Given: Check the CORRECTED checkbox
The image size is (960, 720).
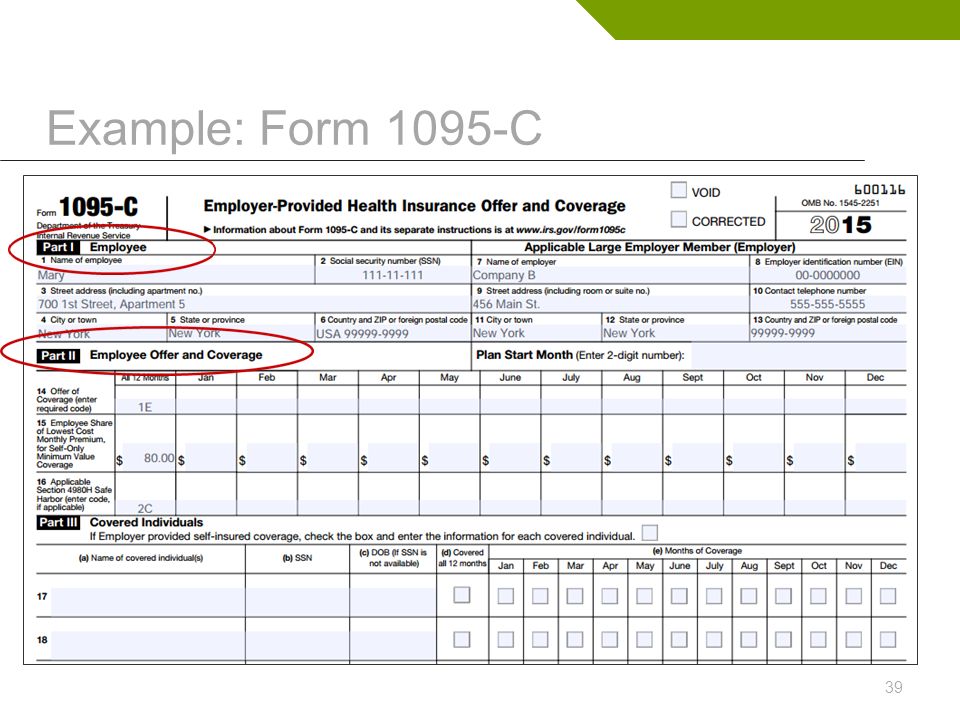Looking at the screenshot, I should click(x=678, y=219).
